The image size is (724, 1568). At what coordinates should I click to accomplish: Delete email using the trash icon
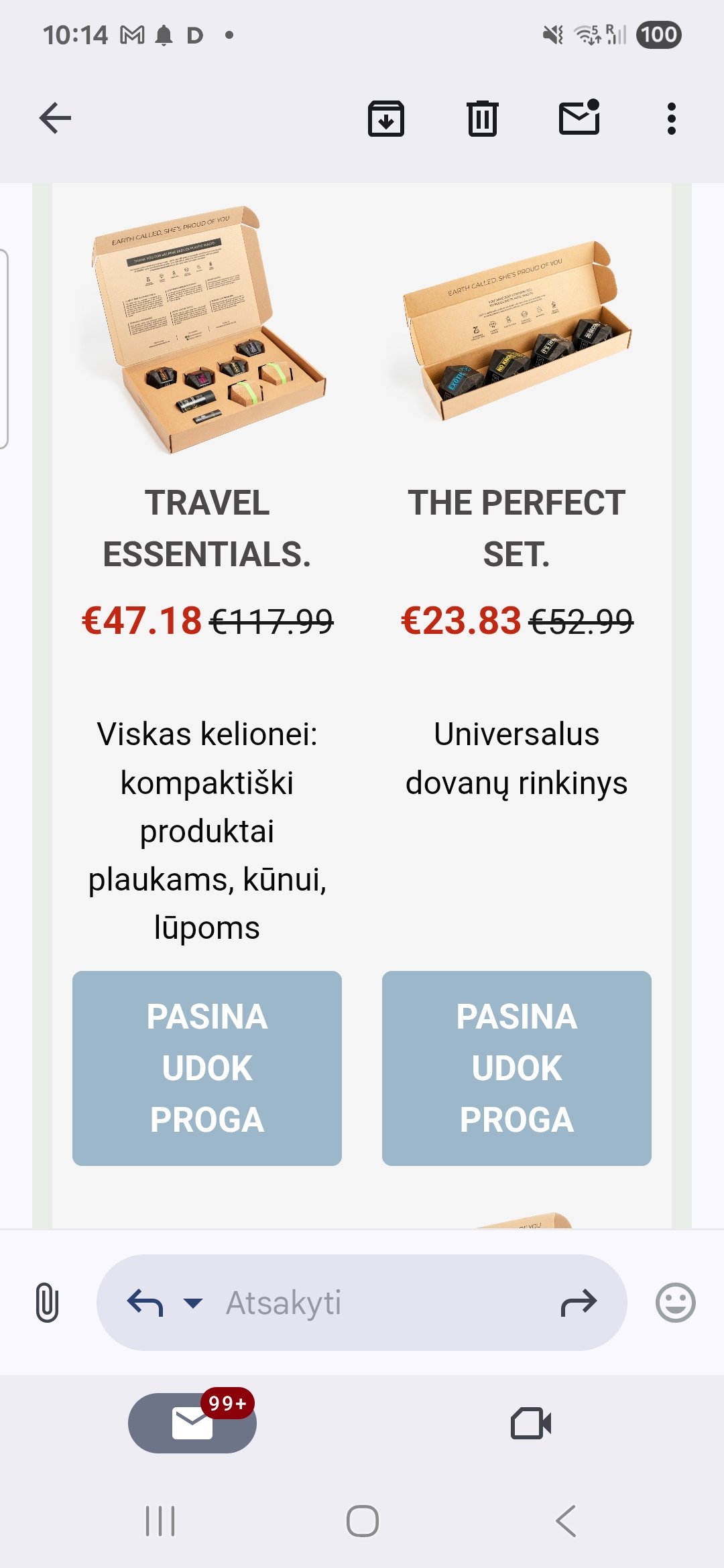point(482,119)
